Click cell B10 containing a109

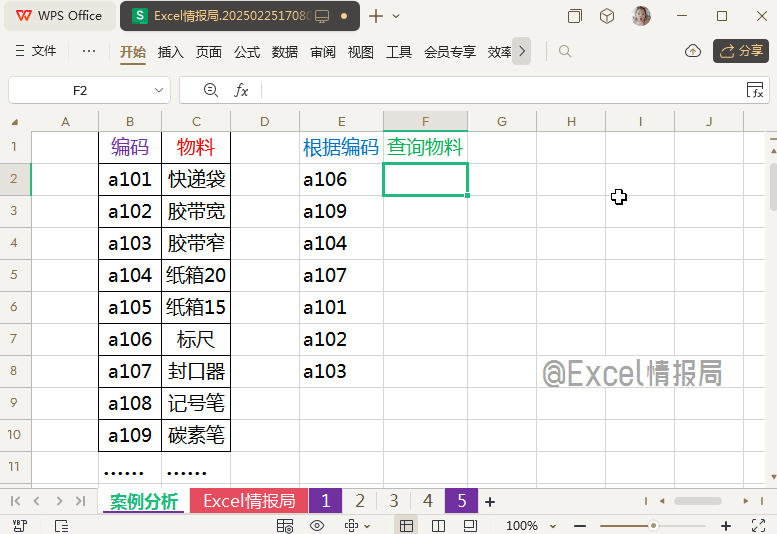[130, 435]
